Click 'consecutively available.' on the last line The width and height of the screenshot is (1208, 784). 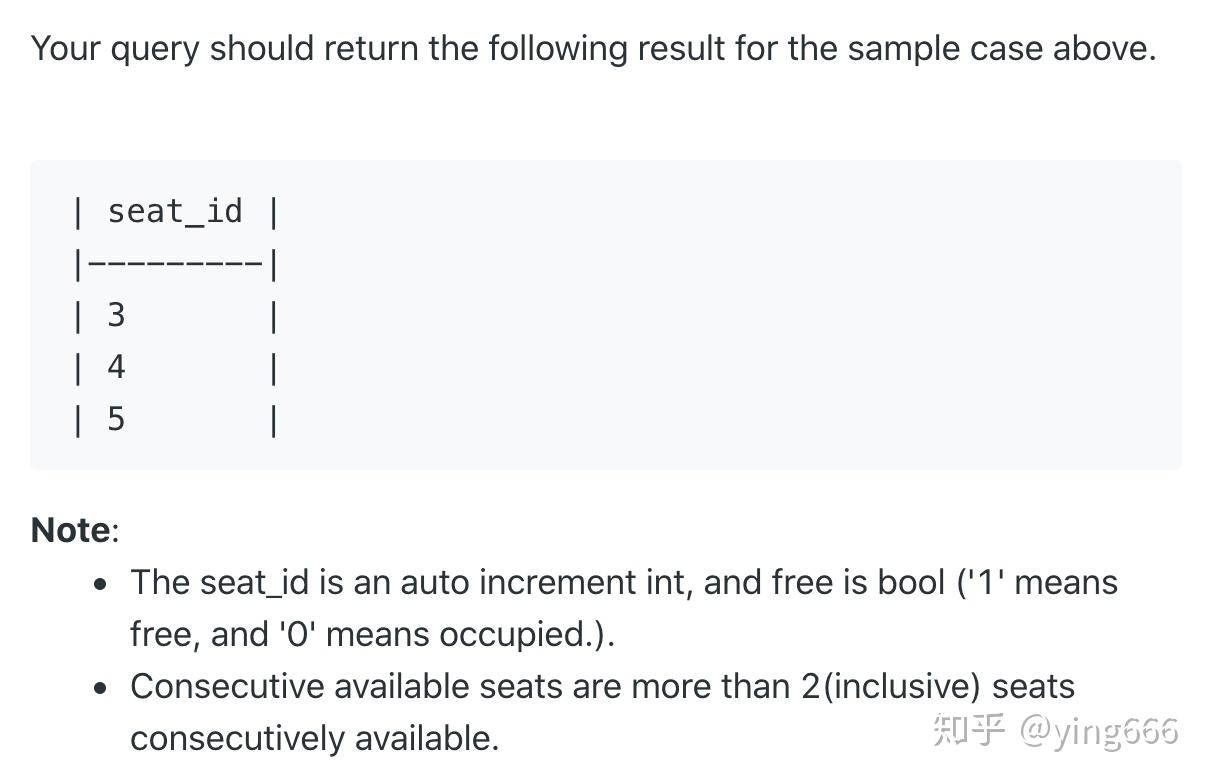(315, 739)
